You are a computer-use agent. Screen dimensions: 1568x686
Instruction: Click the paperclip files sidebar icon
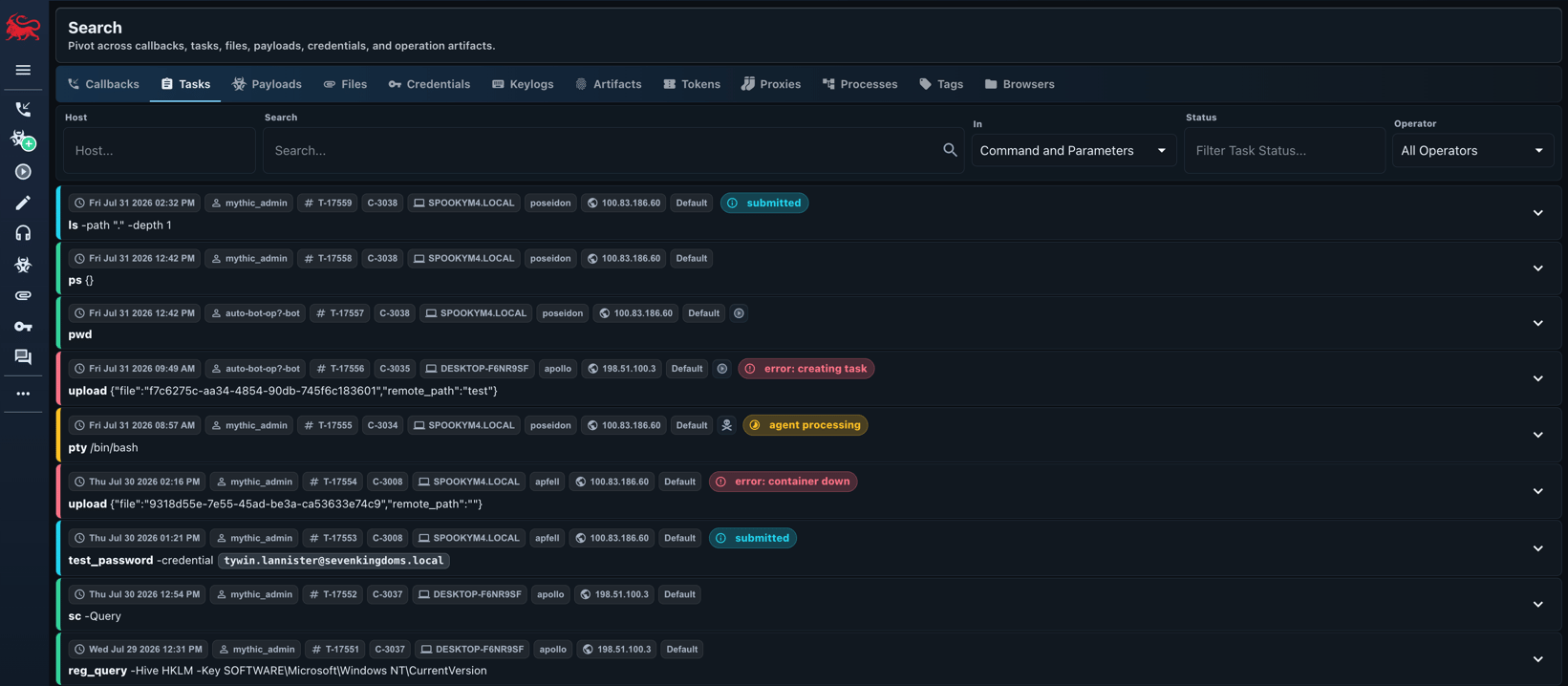pos(23,295)
